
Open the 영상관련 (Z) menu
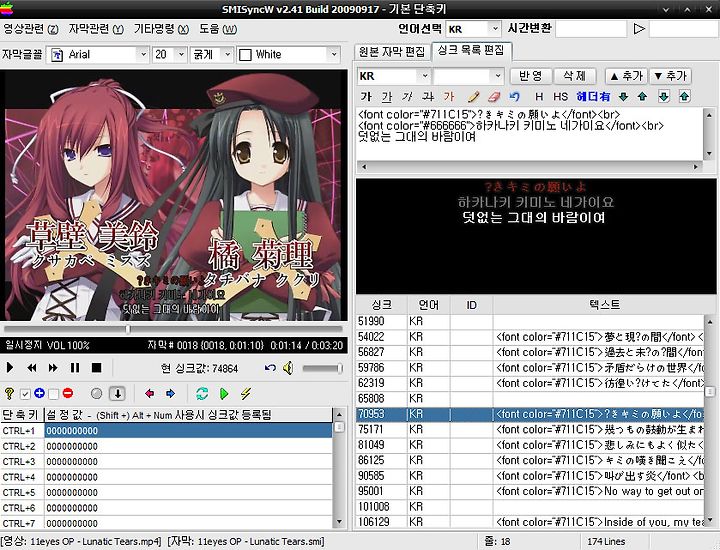pyautogui.click(x=31, y=29)
